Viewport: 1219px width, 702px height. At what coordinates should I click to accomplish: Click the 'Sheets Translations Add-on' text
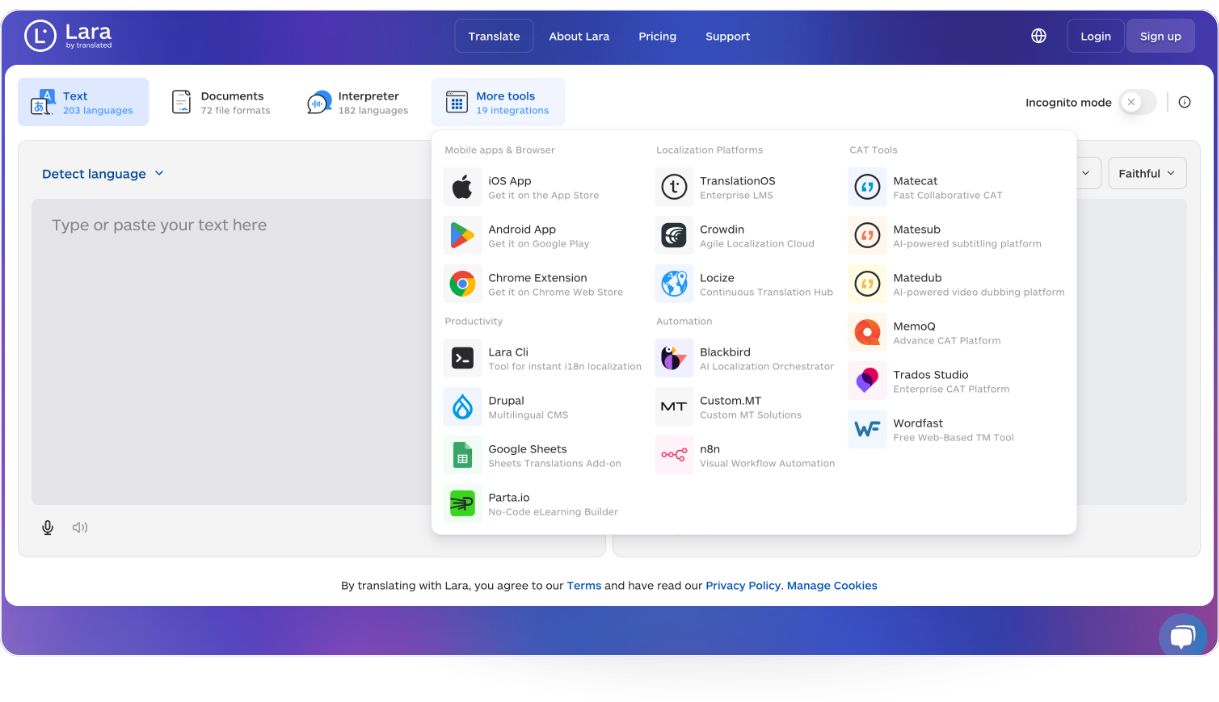click(555, 463)
